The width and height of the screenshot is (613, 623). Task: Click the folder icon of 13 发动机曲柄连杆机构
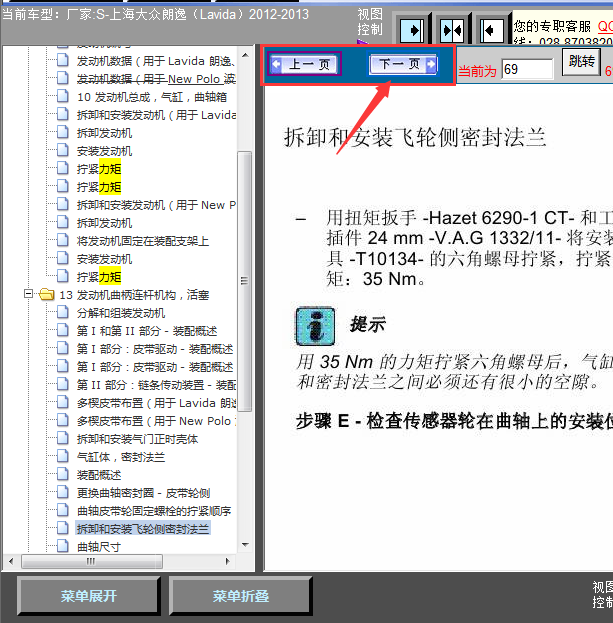tap(46, 294)
